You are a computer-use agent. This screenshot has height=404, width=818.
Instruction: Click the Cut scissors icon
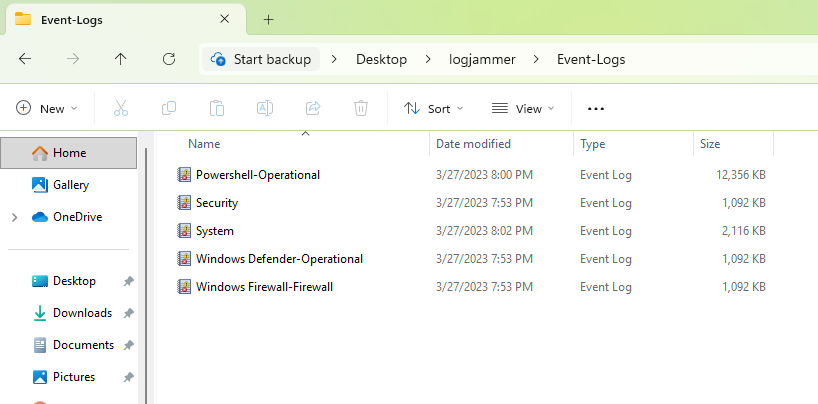[x=121, y=109]
